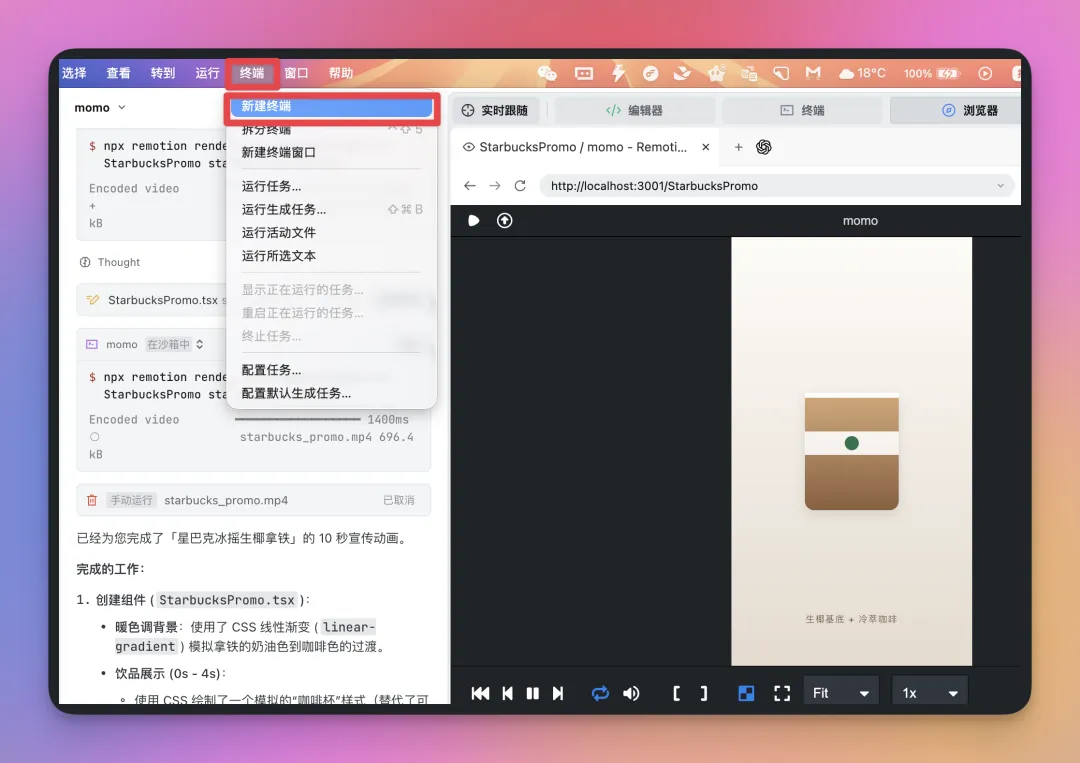Viewport: 1080px width, 763px height.
Task: Open the 1x playback speed dropdown
Action: pos(930,693)
